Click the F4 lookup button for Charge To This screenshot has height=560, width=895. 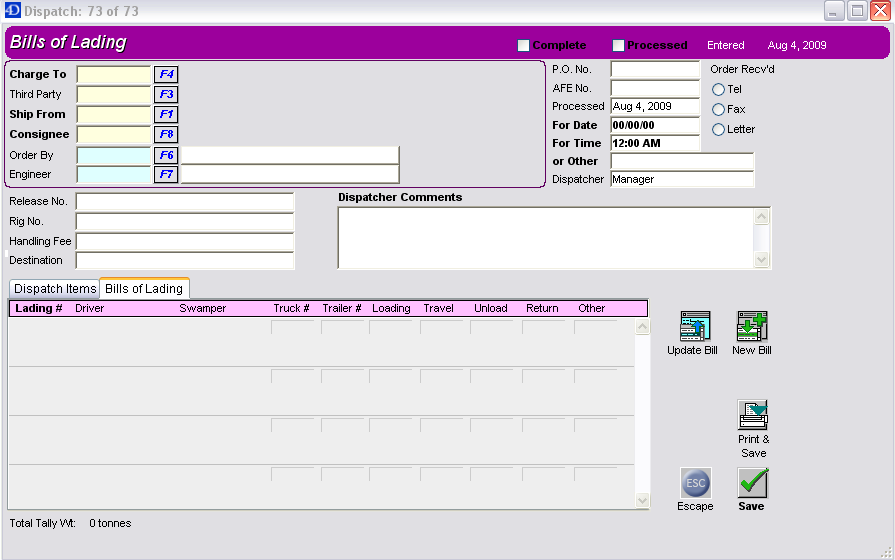point(166,74)
